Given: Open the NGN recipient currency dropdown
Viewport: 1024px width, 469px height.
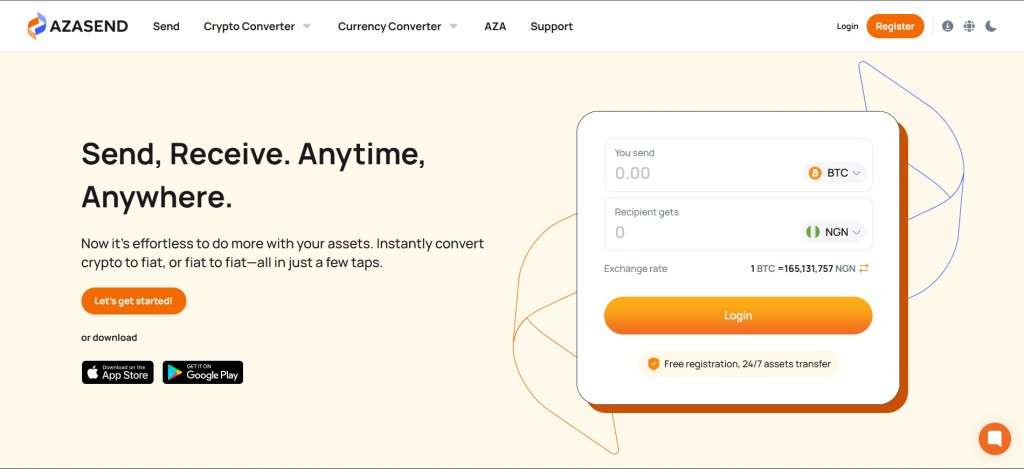Looking at the screenshot, I should click(835, 232).
